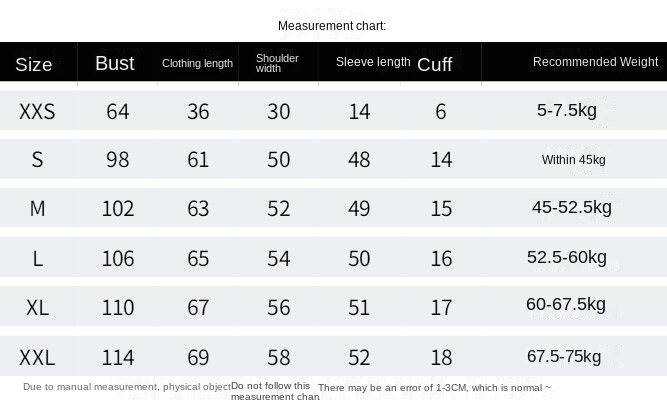
Task: Select the XXL size row label
Action: point(37,357)
